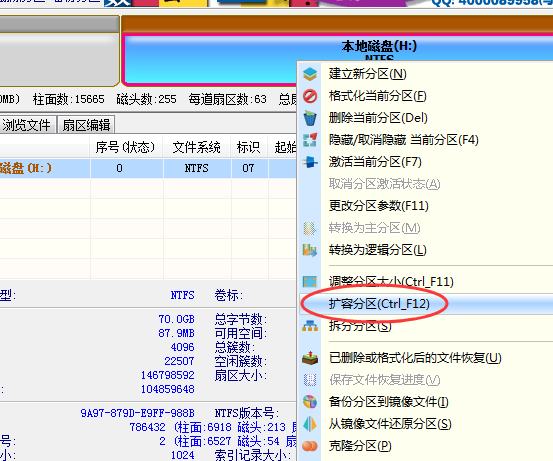Screen dimensions: 553x461
Task: Click the 转换为逻辑分区 icon
Action: [x=310, y=250]
